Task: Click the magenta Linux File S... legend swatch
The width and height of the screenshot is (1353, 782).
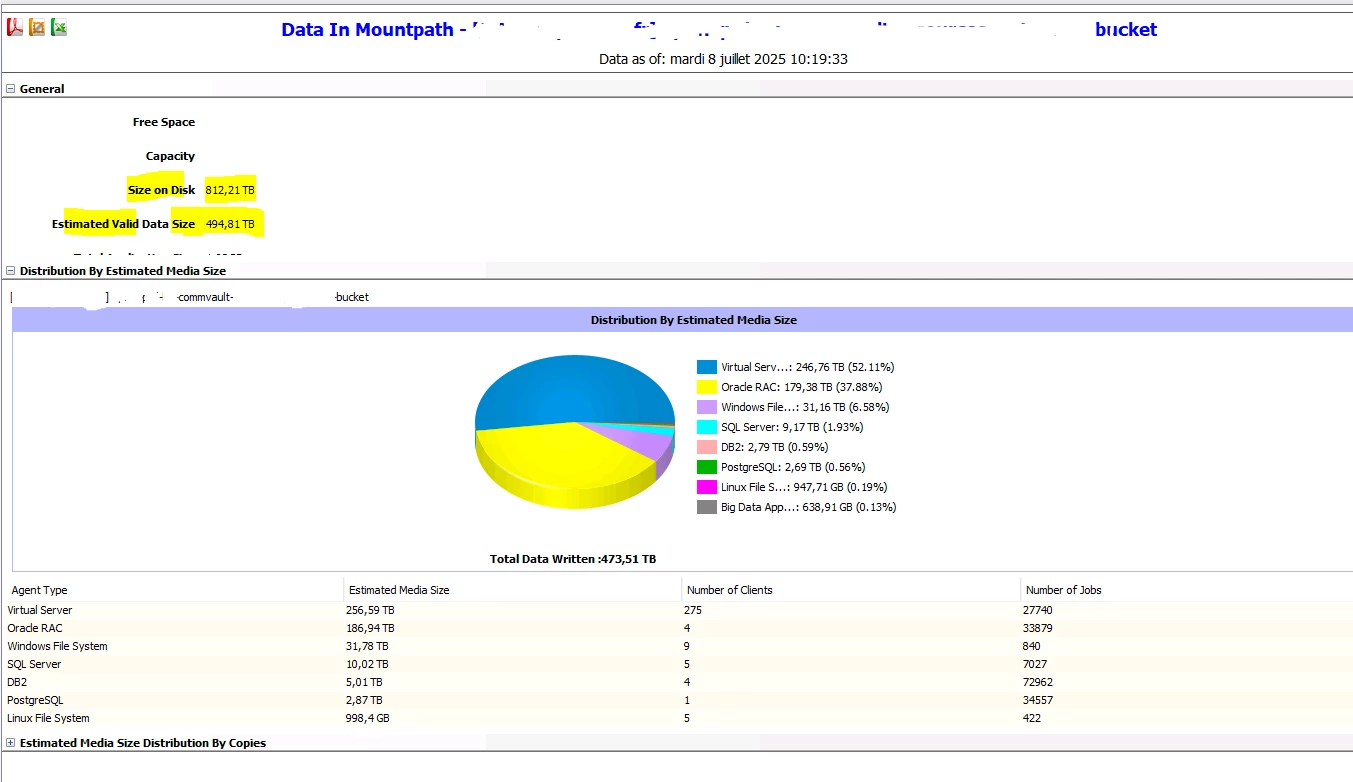Action: [x=707, y=487]
